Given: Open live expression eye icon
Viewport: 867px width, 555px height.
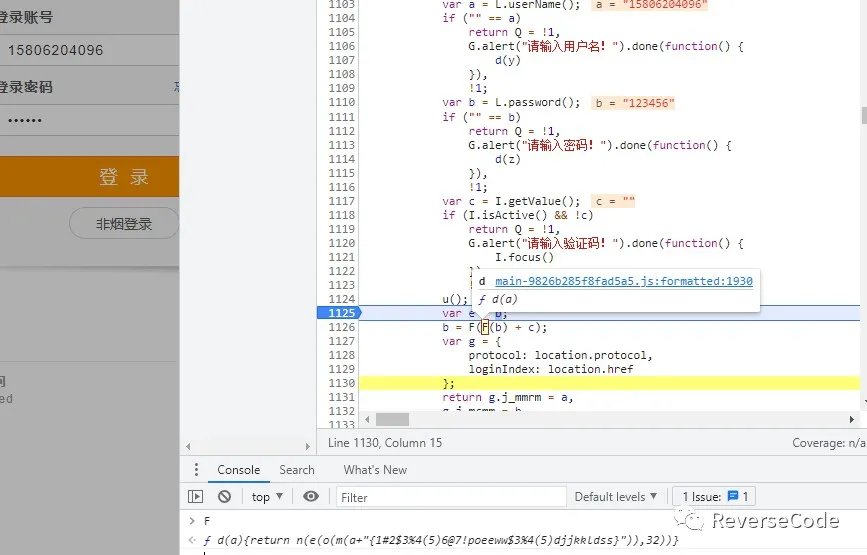Looking at the screenshot, I should [311, 496].
